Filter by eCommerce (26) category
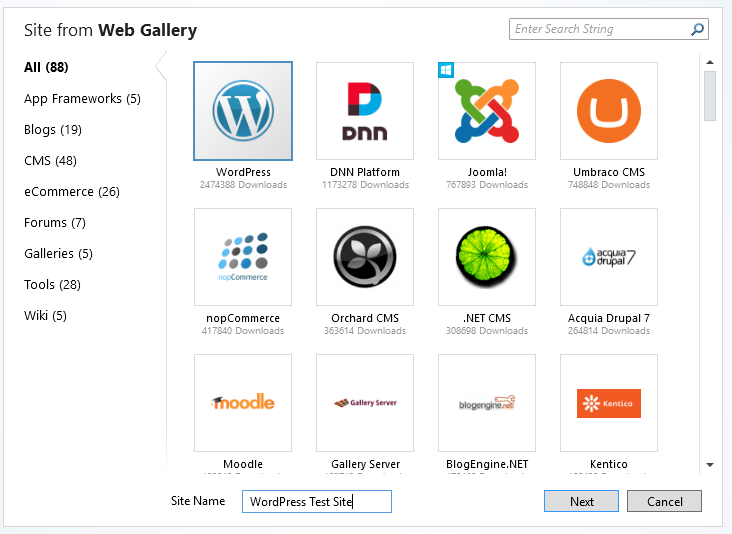The image size is (732, 534). [72, 192]
